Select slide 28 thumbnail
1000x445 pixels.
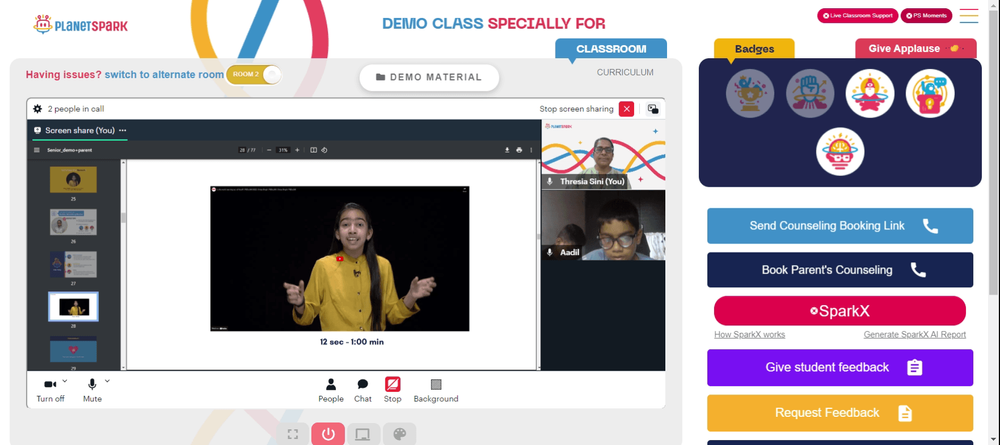point(73,307)
